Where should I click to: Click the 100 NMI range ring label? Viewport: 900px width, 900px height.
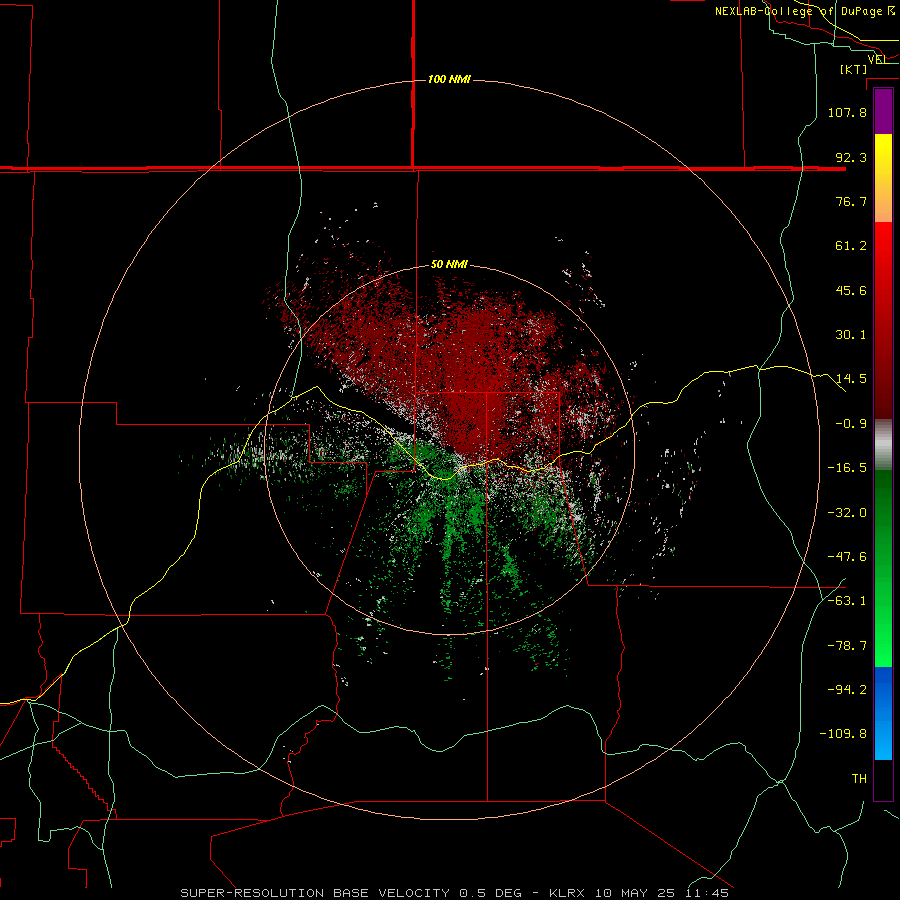tap(449, 79)
